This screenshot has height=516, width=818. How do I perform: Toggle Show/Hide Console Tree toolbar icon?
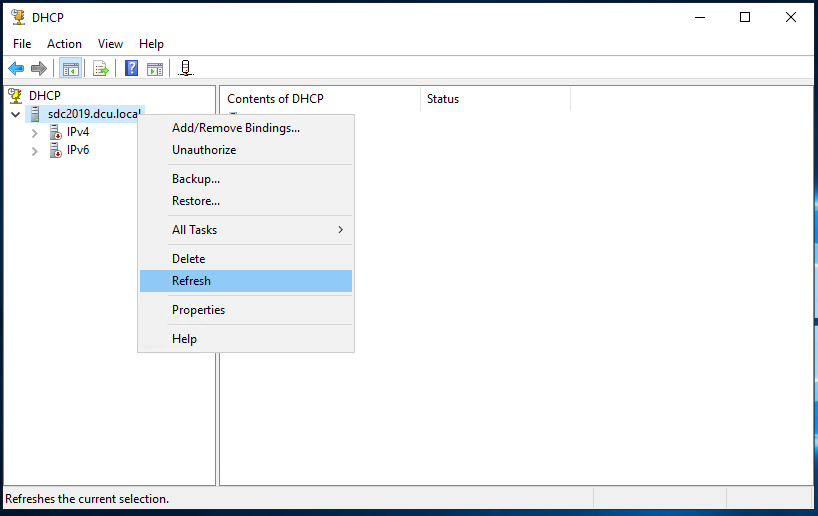[70, 68]
